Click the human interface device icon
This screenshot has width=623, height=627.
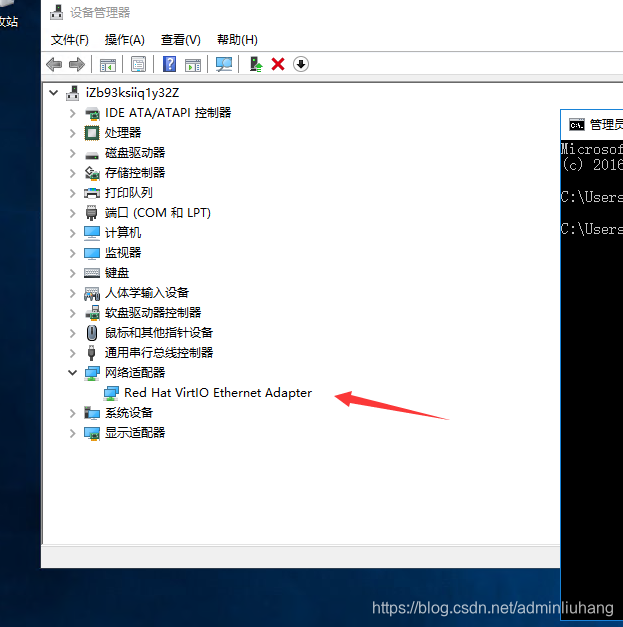[x=92, y=294]
